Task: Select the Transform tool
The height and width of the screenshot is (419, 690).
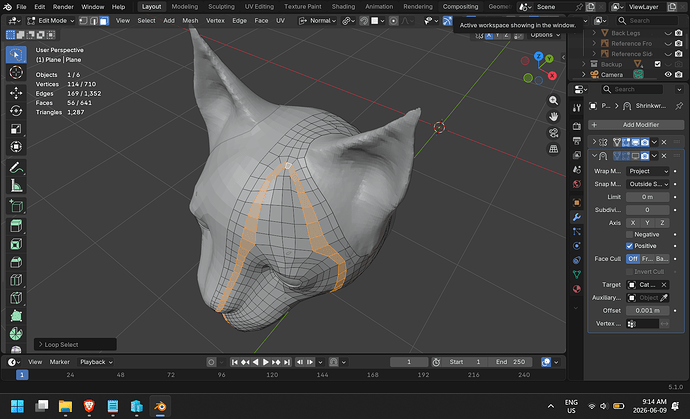Action: click(x=16, y=147)
